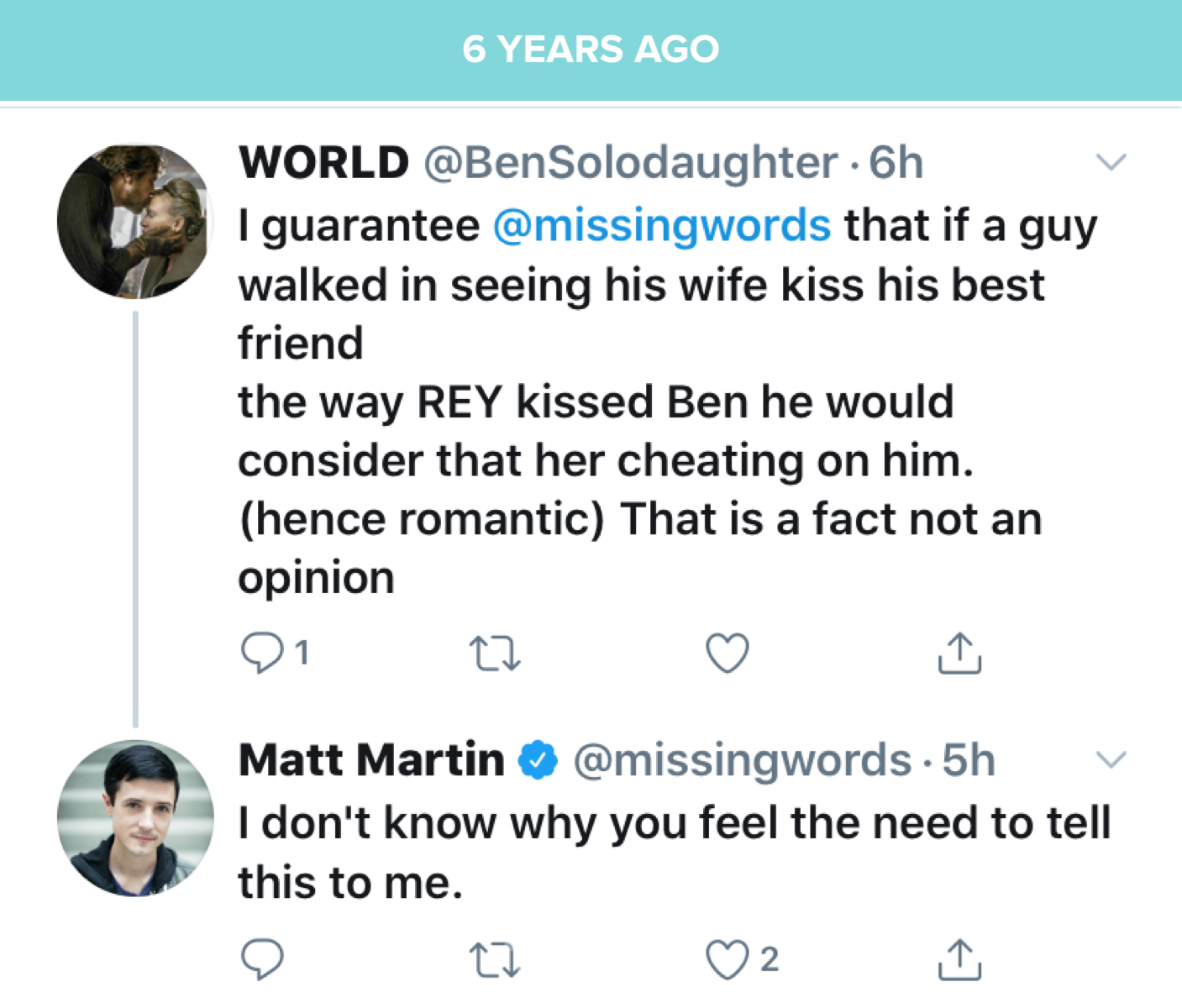Expand options chevron on Matt Martin's tweet
1182x1008 pixels.
pyautogui.click(x=1111, y=760)
